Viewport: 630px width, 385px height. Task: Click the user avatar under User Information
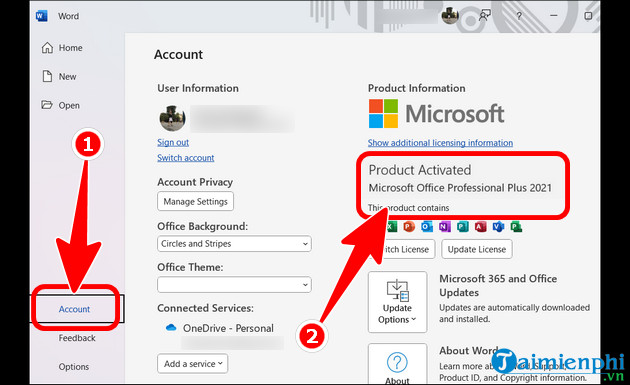click(172, 118)
